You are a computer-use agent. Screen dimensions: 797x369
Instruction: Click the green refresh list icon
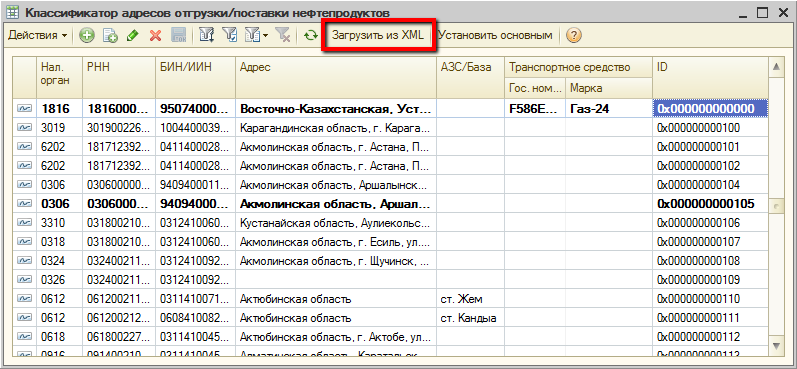click(310, 36)
